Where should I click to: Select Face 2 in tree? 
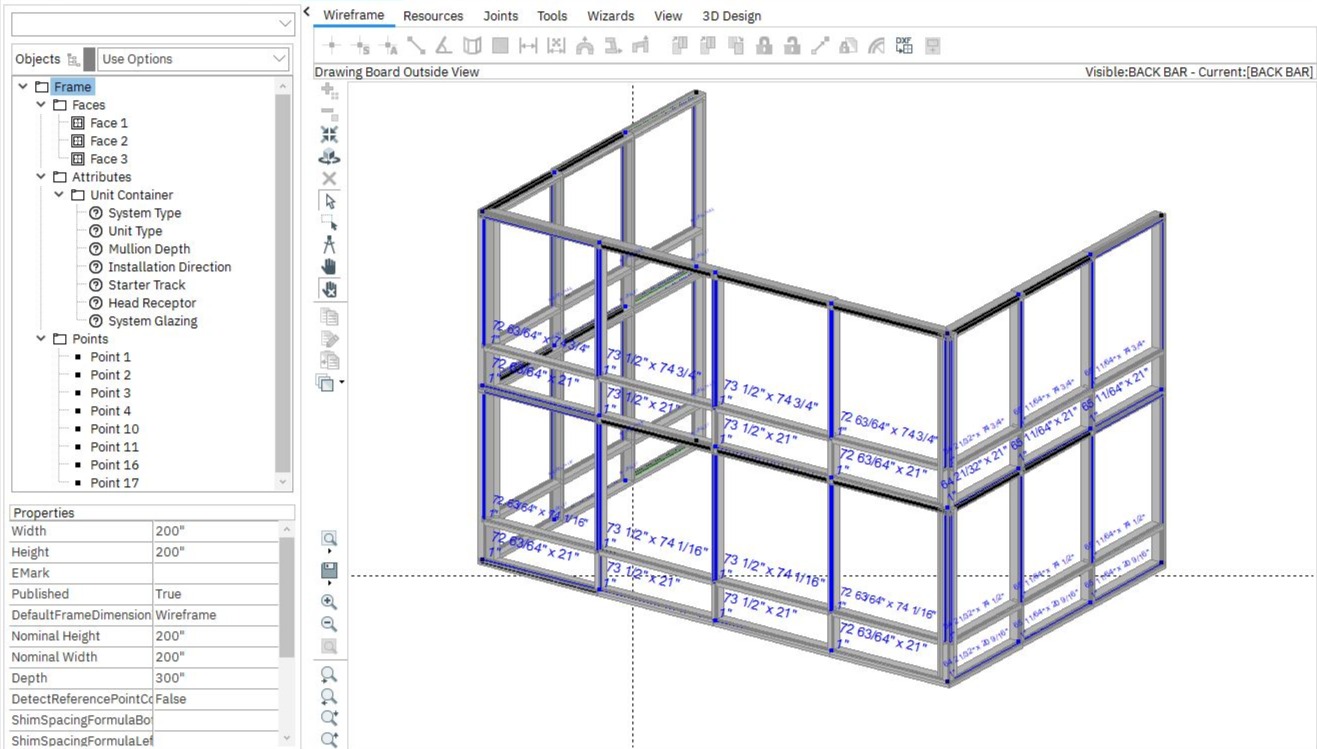tap(108, 141)
